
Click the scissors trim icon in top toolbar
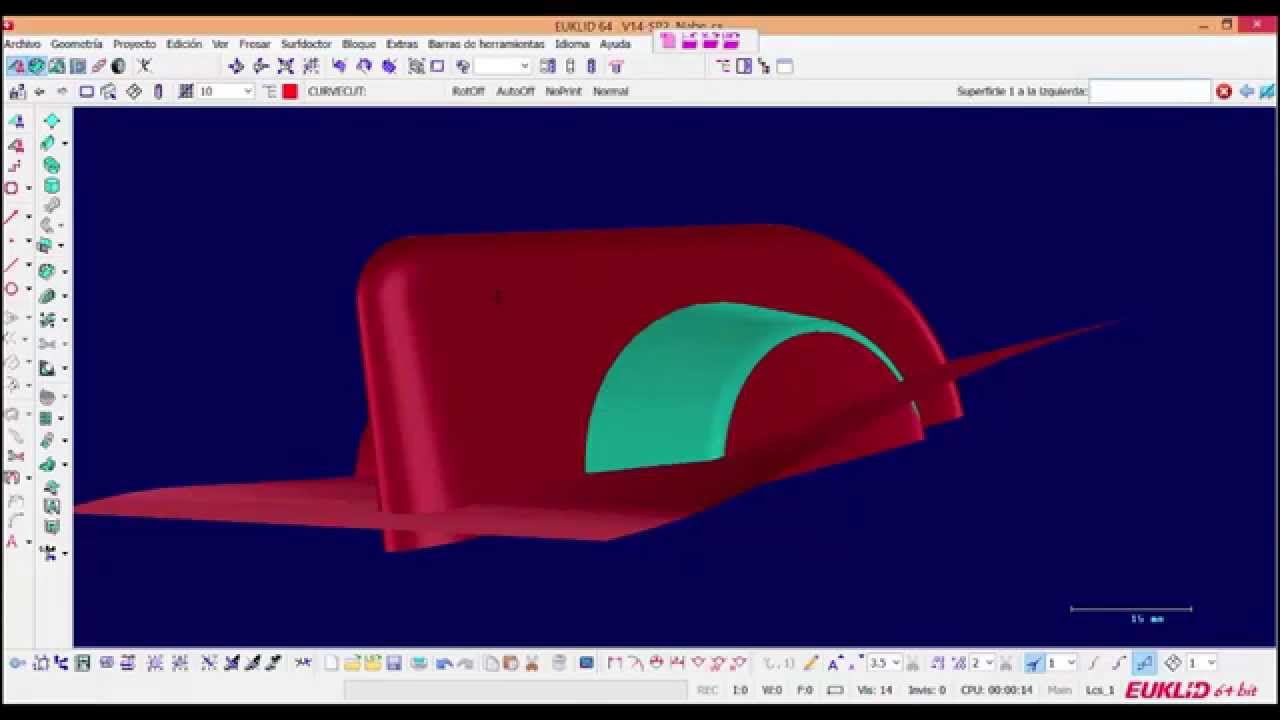(x=144, y=66)
